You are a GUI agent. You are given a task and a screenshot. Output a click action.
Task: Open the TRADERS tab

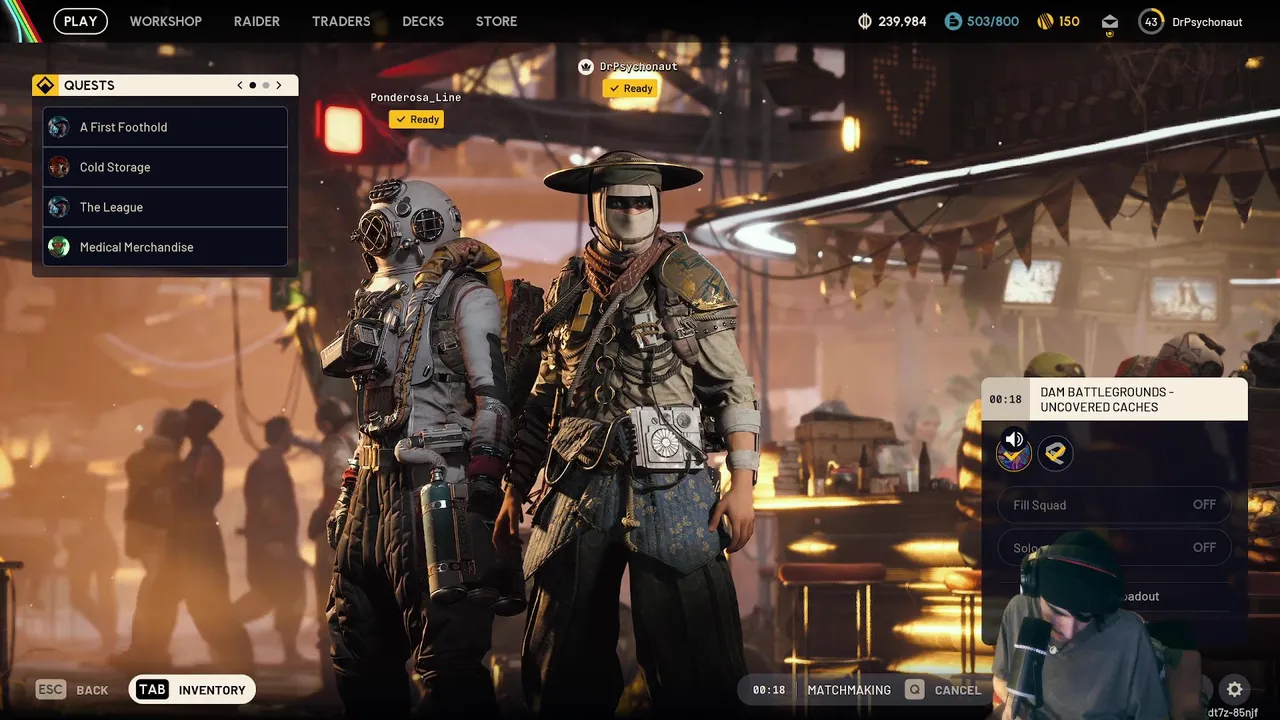(x=341, y=21)
